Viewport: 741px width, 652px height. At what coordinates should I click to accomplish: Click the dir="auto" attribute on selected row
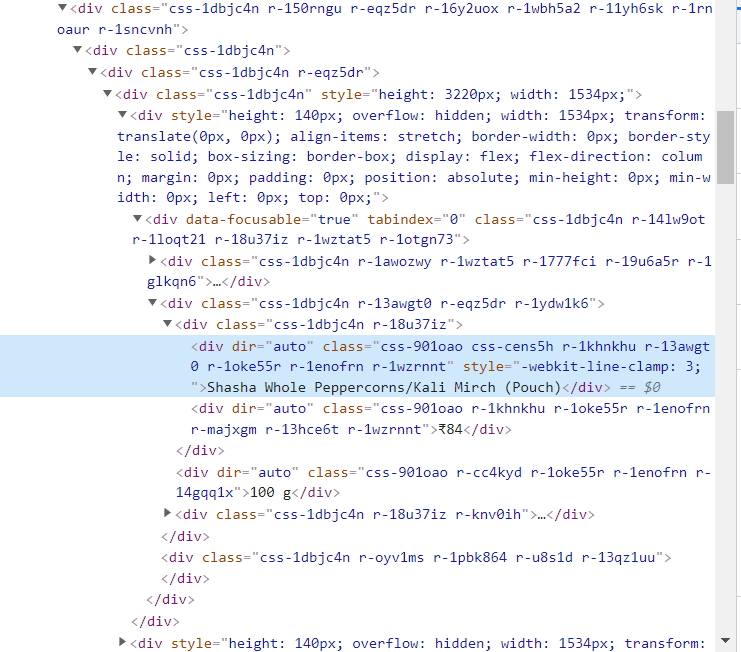point(272,346)
